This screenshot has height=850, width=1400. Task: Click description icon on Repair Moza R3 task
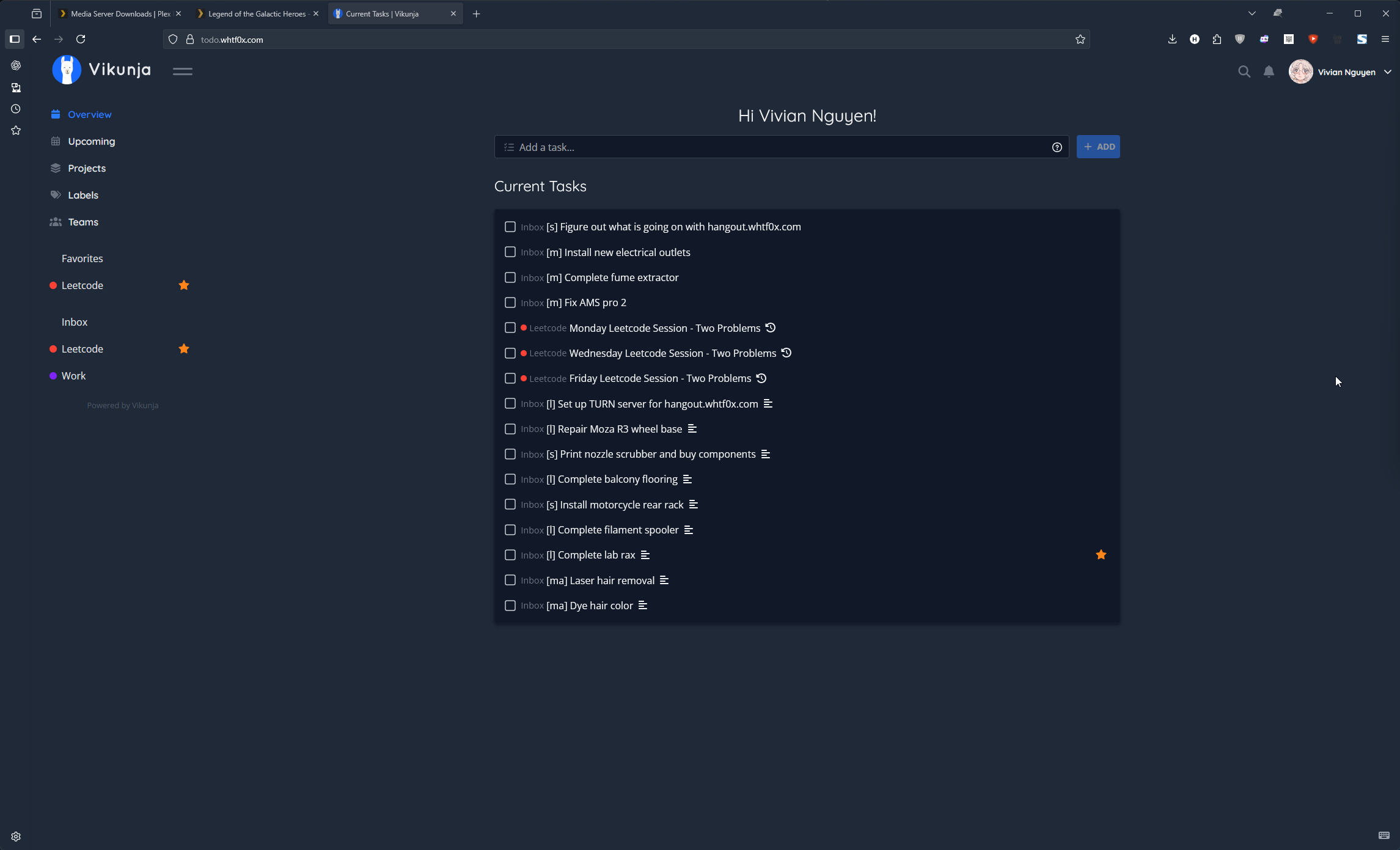pyautogui.click(x=692, y=429)
